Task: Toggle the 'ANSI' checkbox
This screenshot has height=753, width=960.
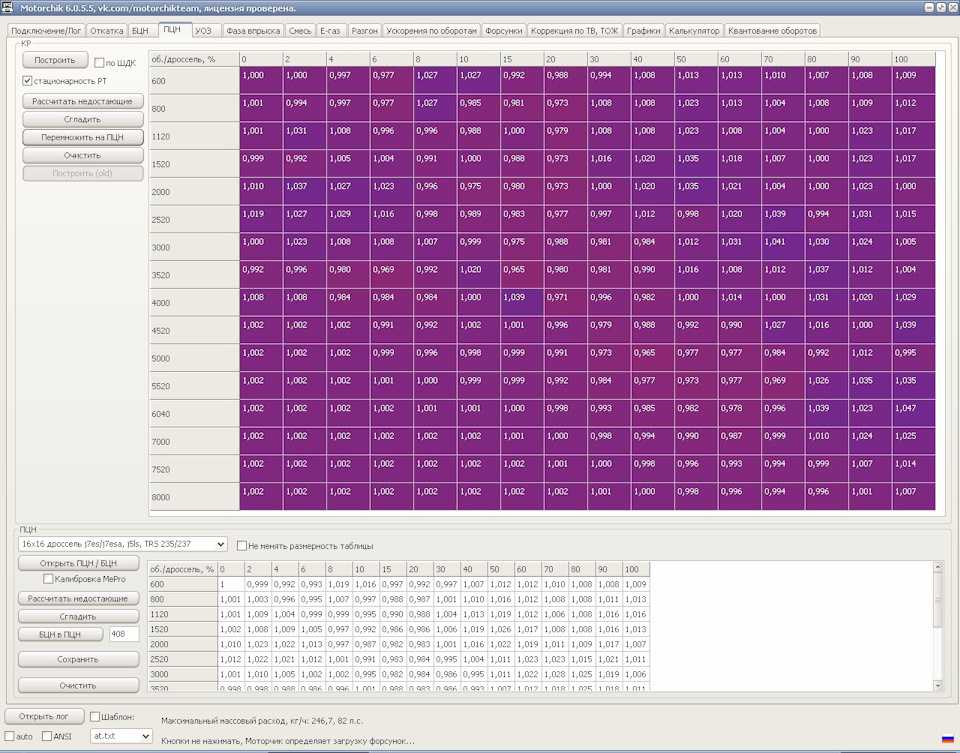Action: (47, 736)
